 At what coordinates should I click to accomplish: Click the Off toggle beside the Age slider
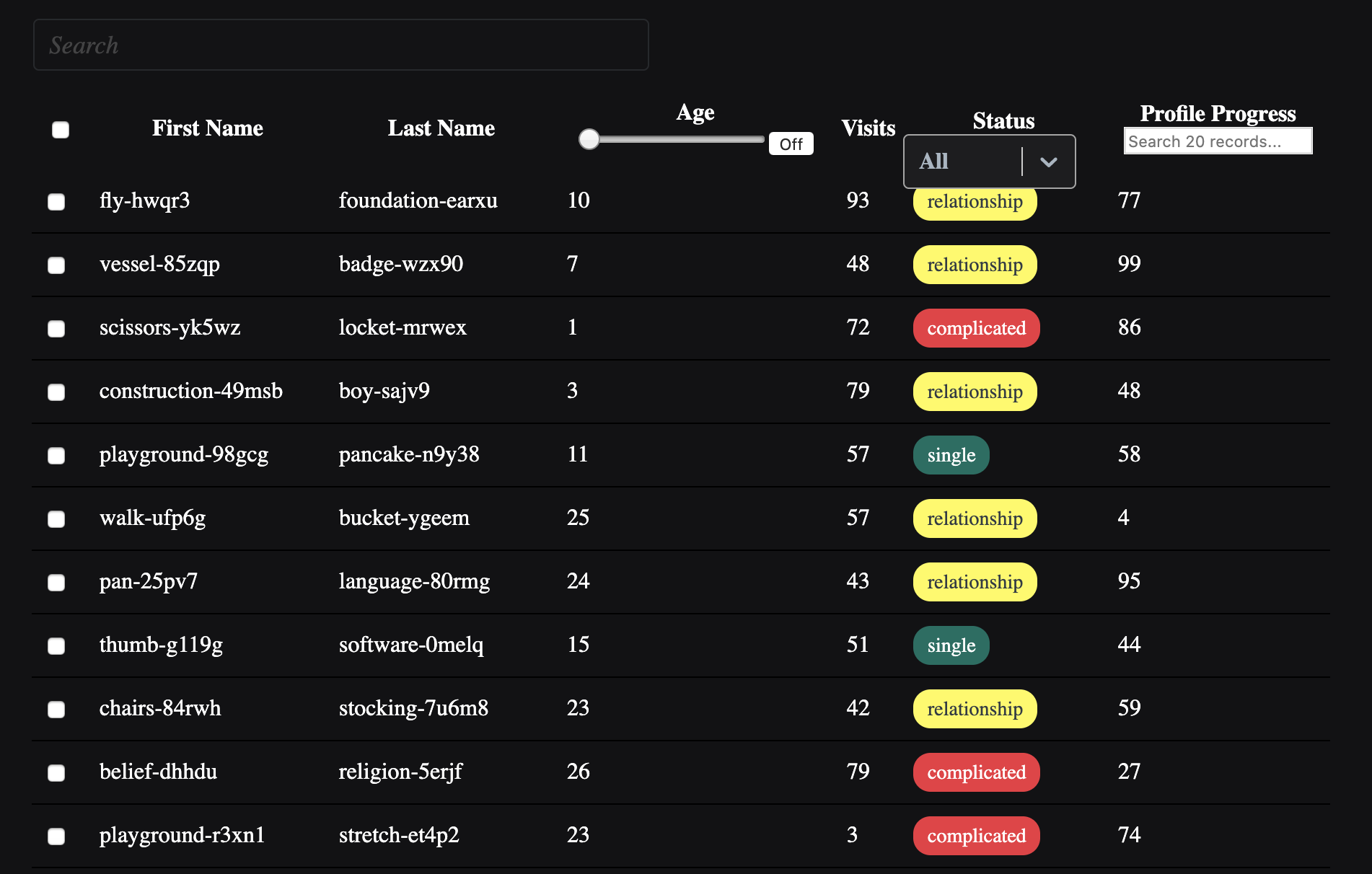[791, 144]
